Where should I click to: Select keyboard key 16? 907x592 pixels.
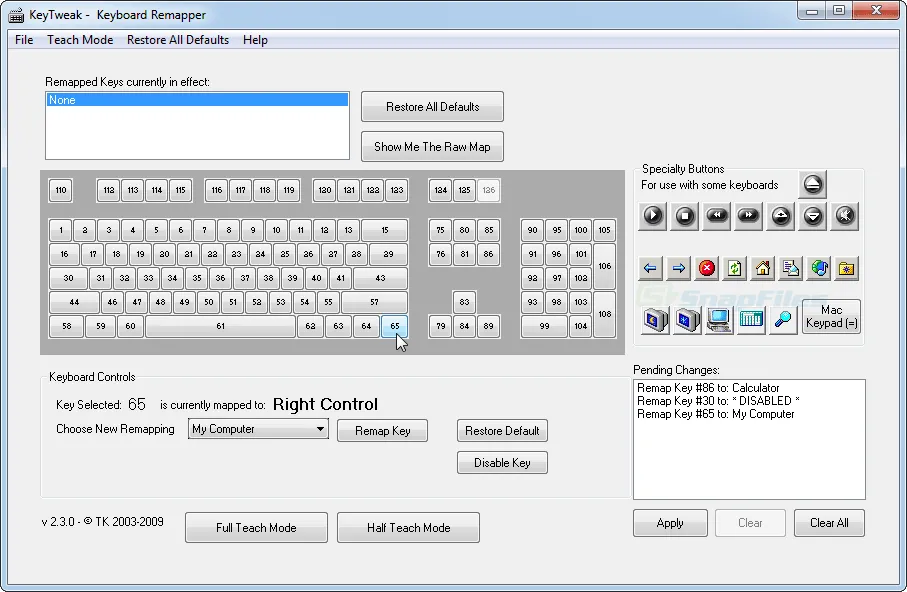click(64, 254)
